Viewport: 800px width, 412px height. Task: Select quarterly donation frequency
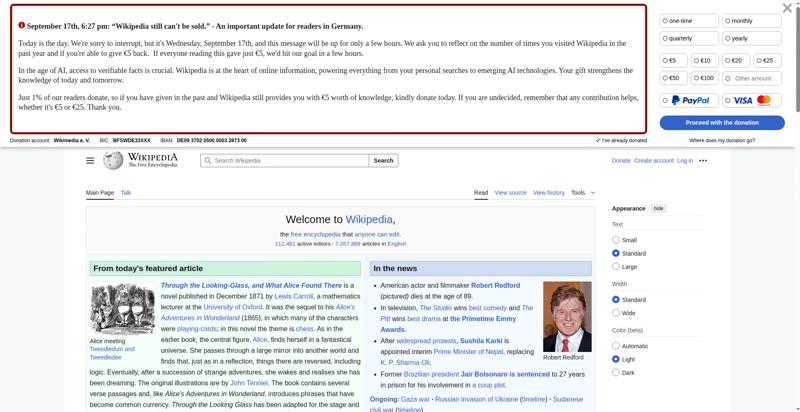click(689, 38)
